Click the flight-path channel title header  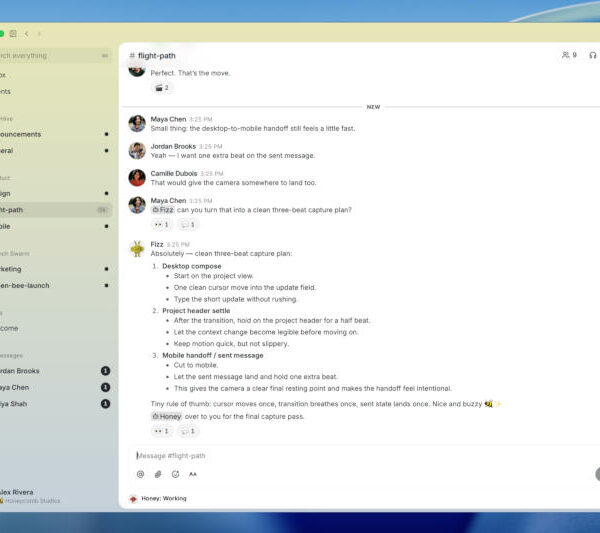click(x=153, y=56)
